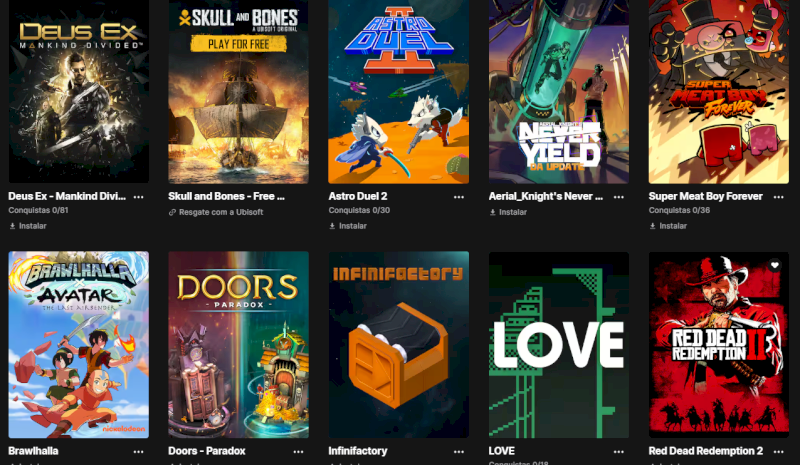The image size is (800, 465).
Task: Open three-dot menu for Skull and Bones
Action: pos(298,197)
